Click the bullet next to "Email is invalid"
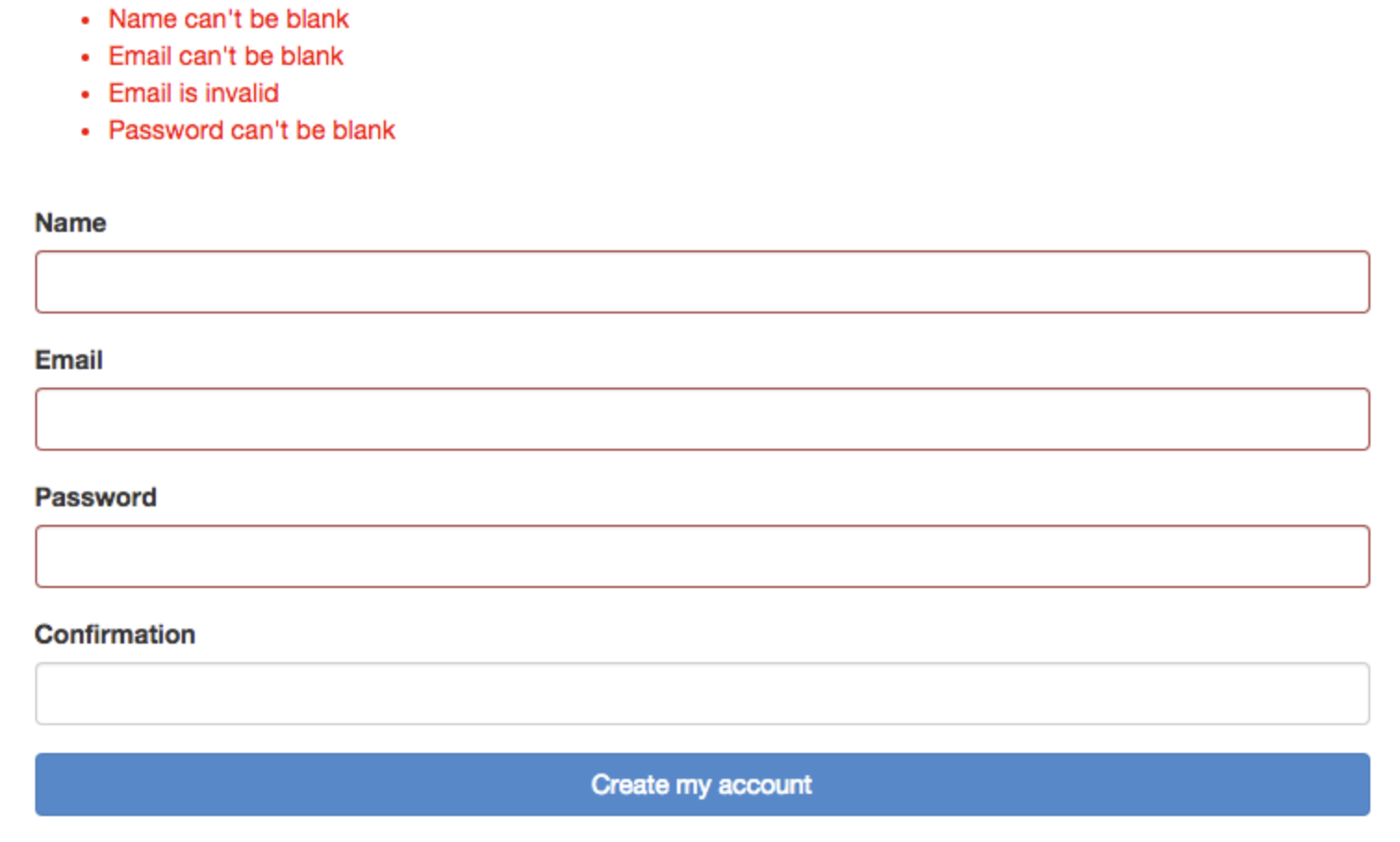This screenshot has height=842, width=1400. click(85, 95)
